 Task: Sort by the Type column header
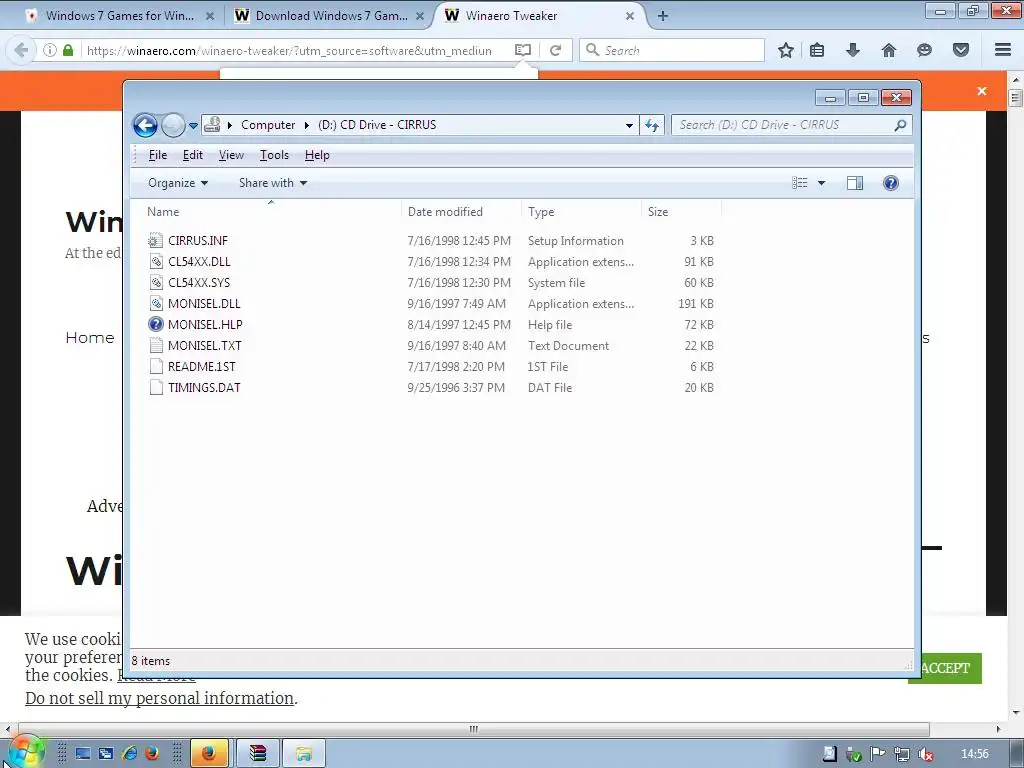tap(581, 212)
